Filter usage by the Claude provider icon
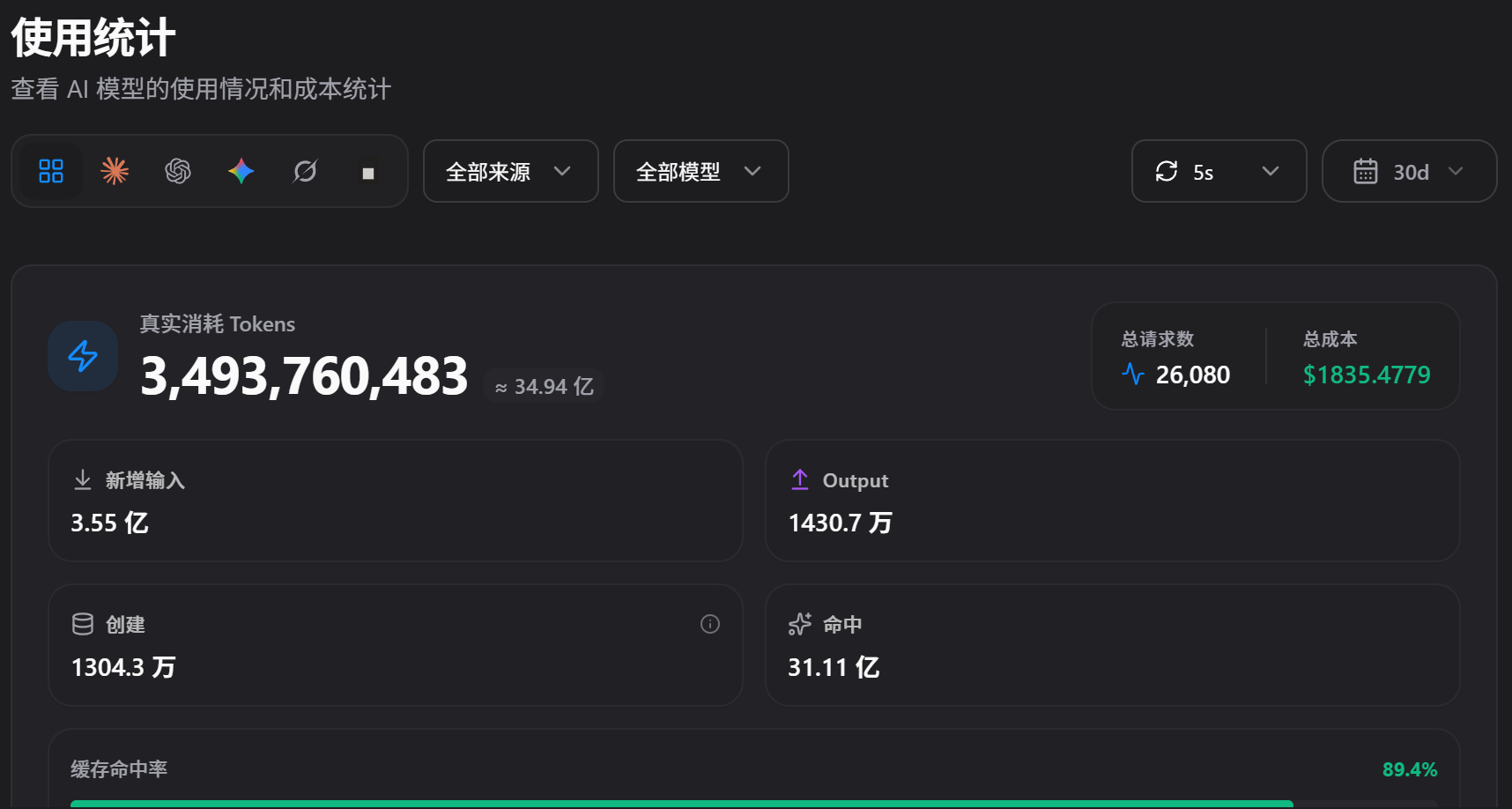The height and width of the screenshot is (809, 1512). point(115,171)
